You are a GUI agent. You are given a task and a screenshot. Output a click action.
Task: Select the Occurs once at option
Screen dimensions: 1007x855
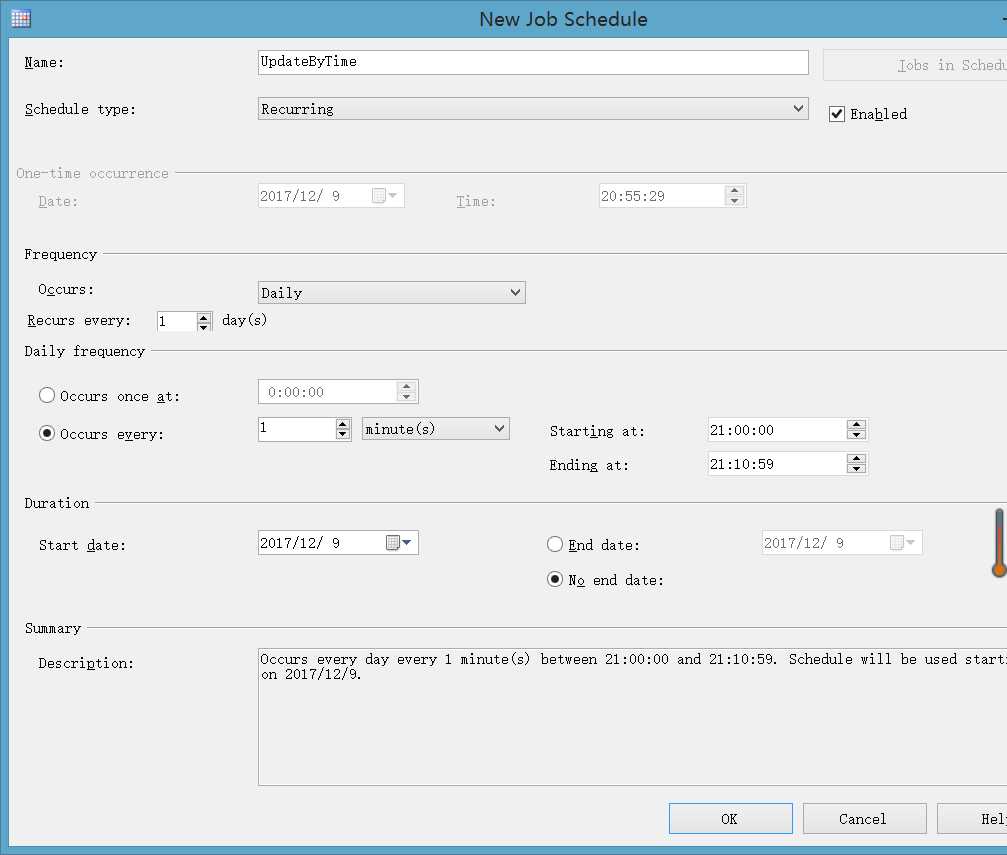47,395
